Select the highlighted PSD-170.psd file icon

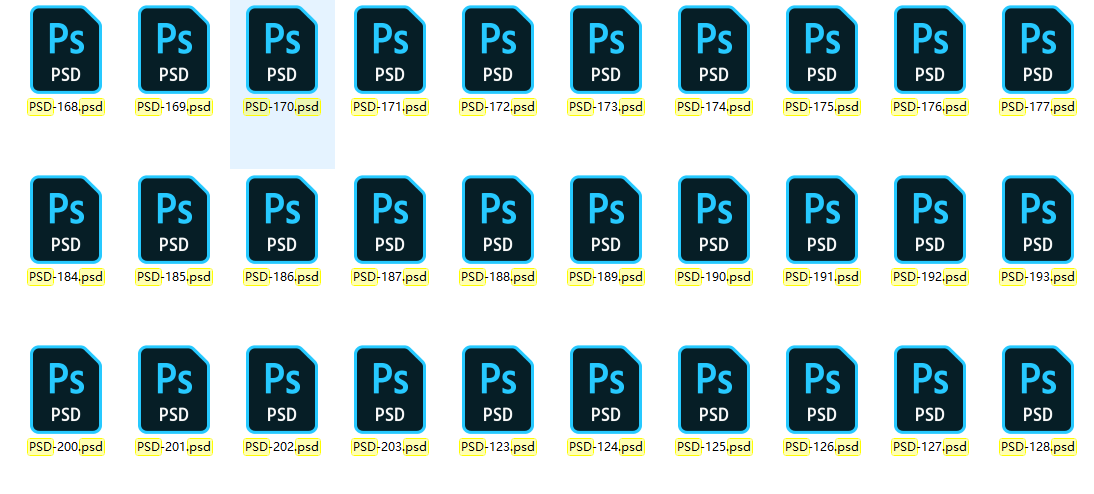(282, 50)
